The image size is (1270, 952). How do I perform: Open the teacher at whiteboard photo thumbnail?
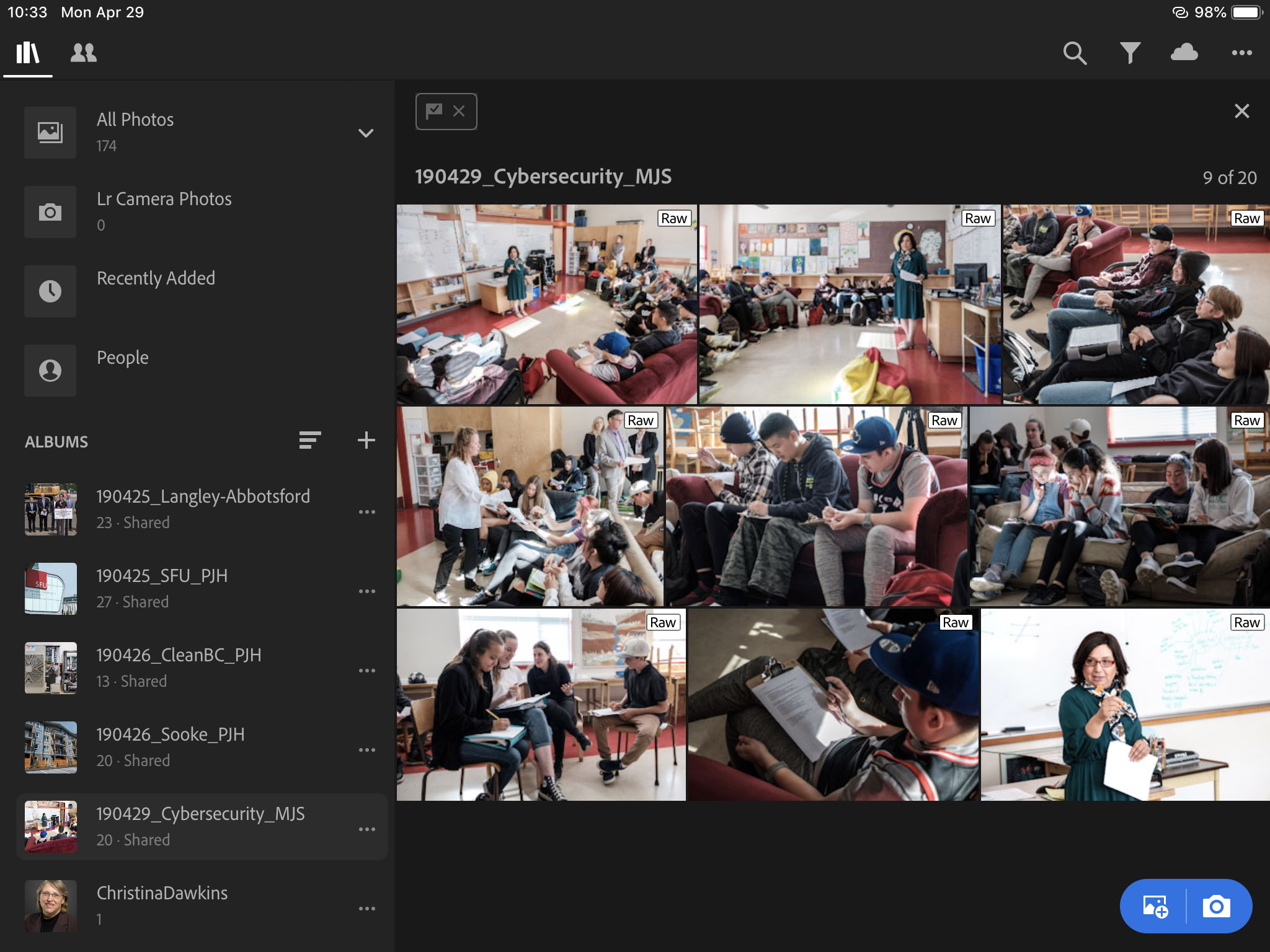coord(1124,705)
